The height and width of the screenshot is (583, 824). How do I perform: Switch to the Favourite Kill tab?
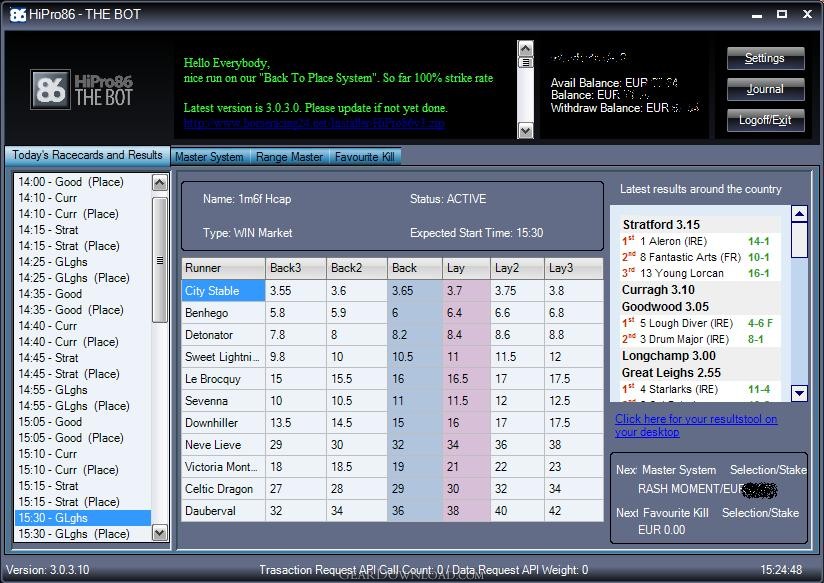pyautogui.click(x=365, y=157)
